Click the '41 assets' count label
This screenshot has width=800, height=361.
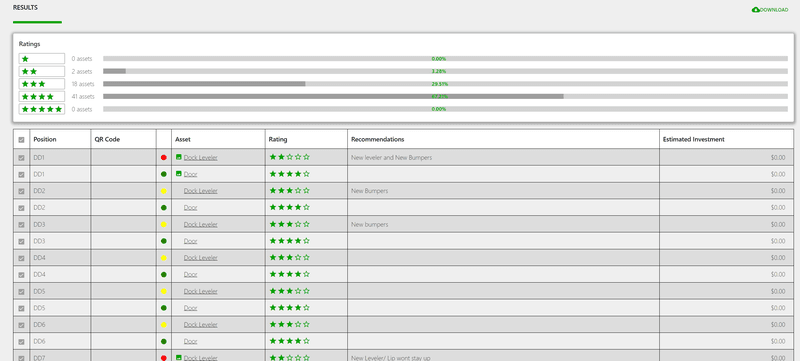[83, 96]
